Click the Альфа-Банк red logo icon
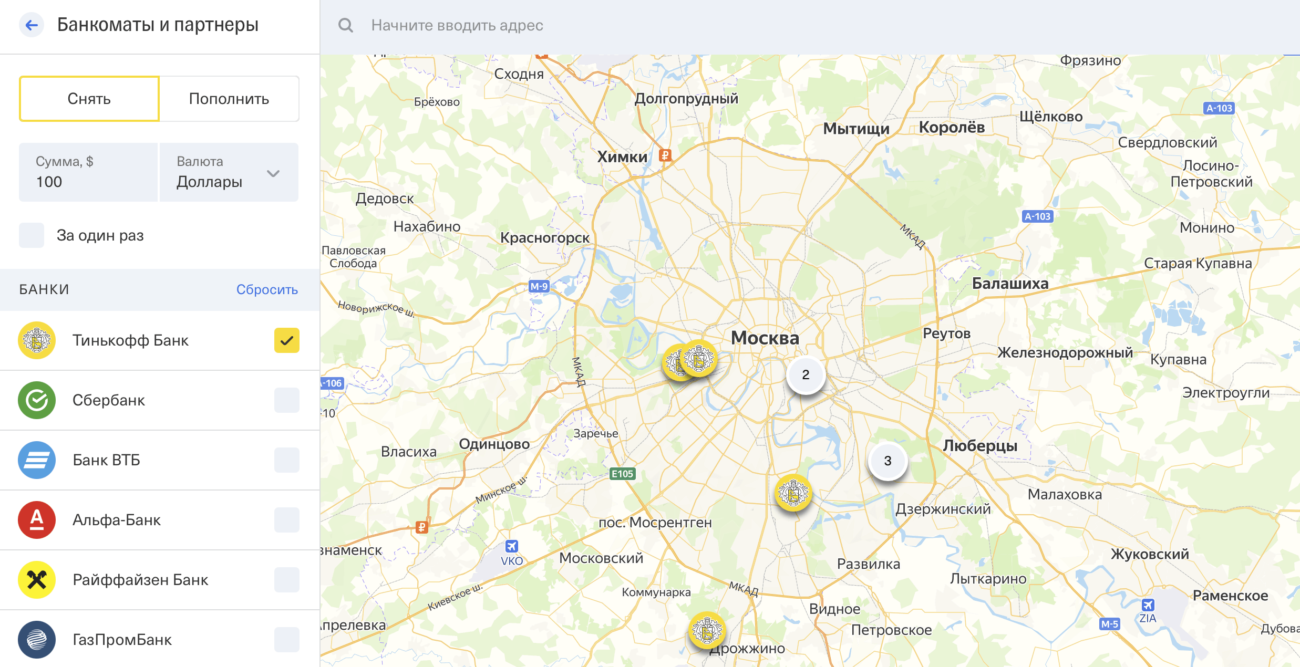 point(37,520)
